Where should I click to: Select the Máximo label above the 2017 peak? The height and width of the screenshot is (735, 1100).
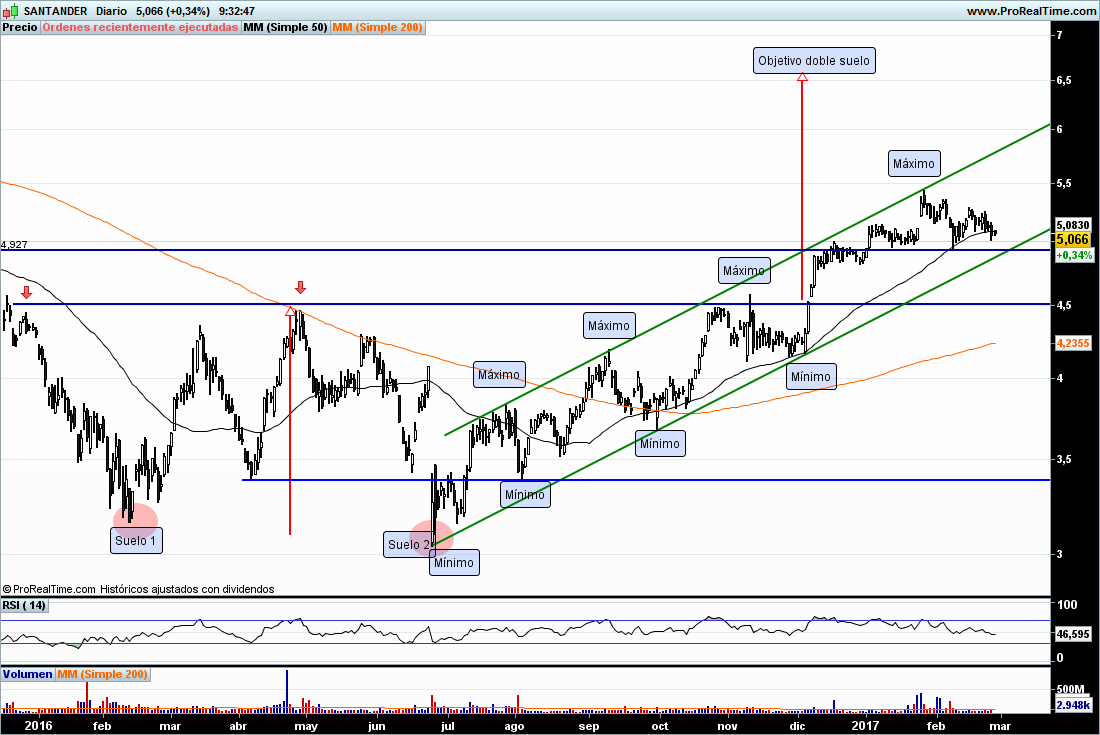[x=913, y=163]
